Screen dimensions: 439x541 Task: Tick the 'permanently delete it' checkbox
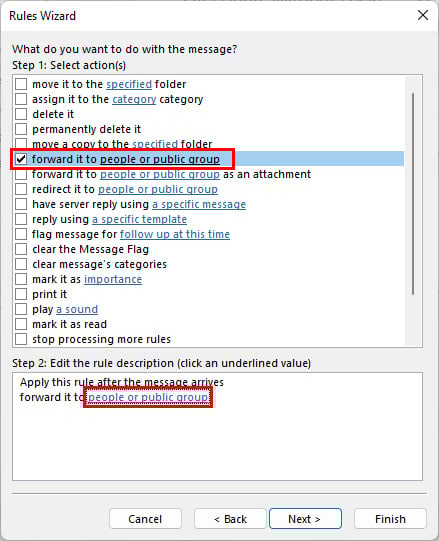coord(21,129)
